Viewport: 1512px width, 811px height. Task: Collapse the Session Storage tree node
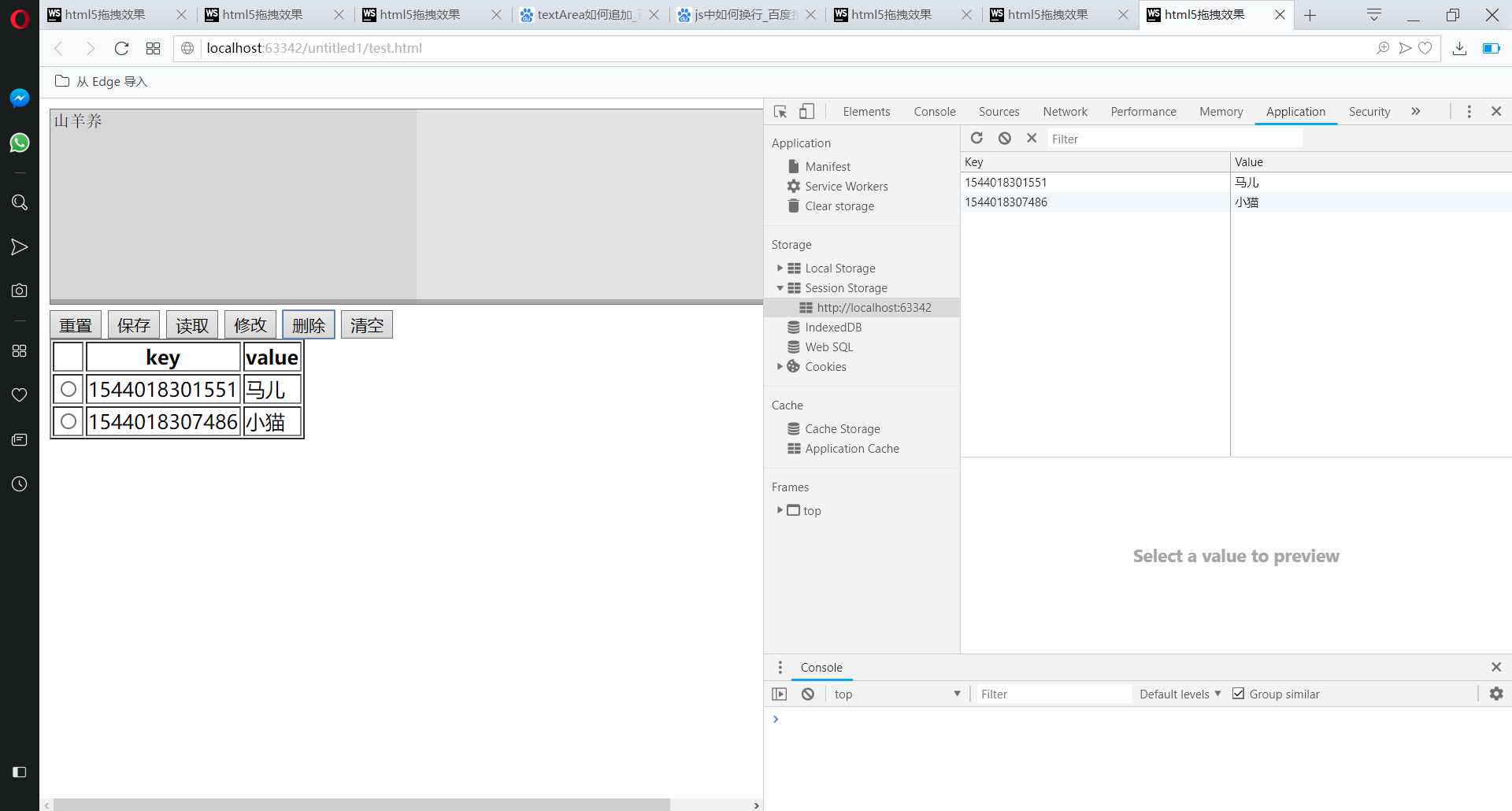coord(780,288)
